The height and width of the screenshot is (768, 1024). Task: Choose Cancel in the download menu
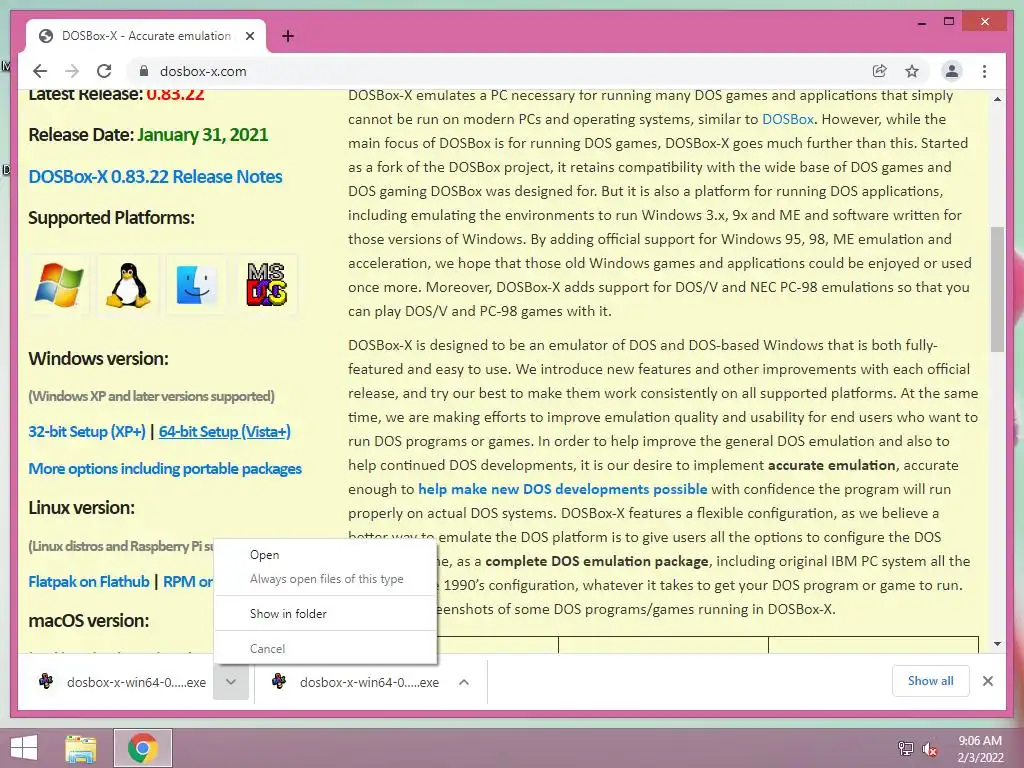pos(325,648)
